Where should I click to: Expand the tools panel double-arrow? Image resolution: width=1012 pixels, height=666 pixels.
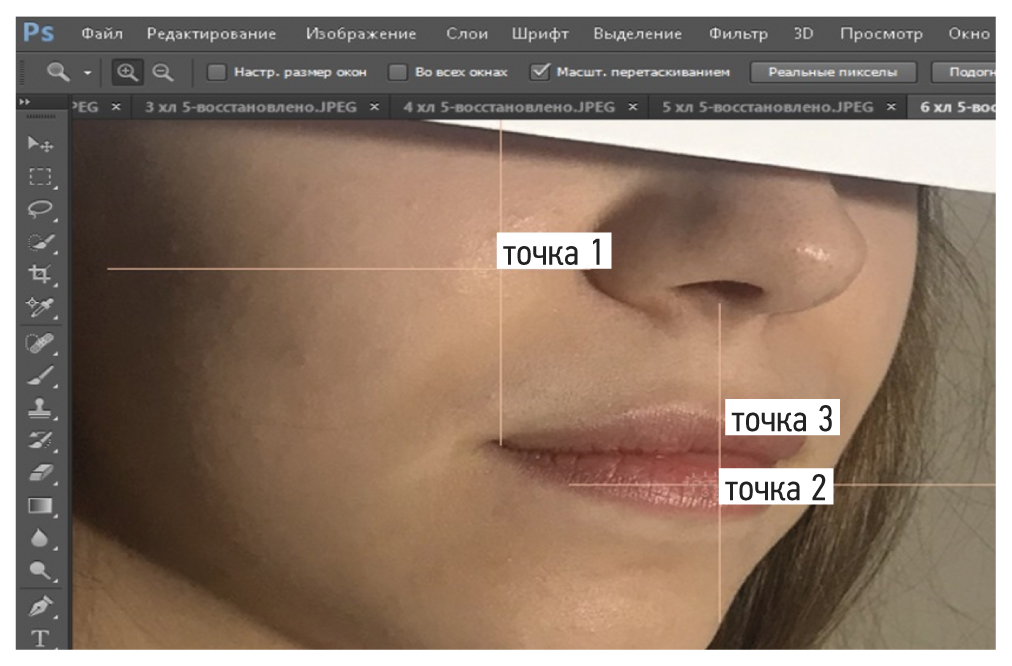[25, 102]
